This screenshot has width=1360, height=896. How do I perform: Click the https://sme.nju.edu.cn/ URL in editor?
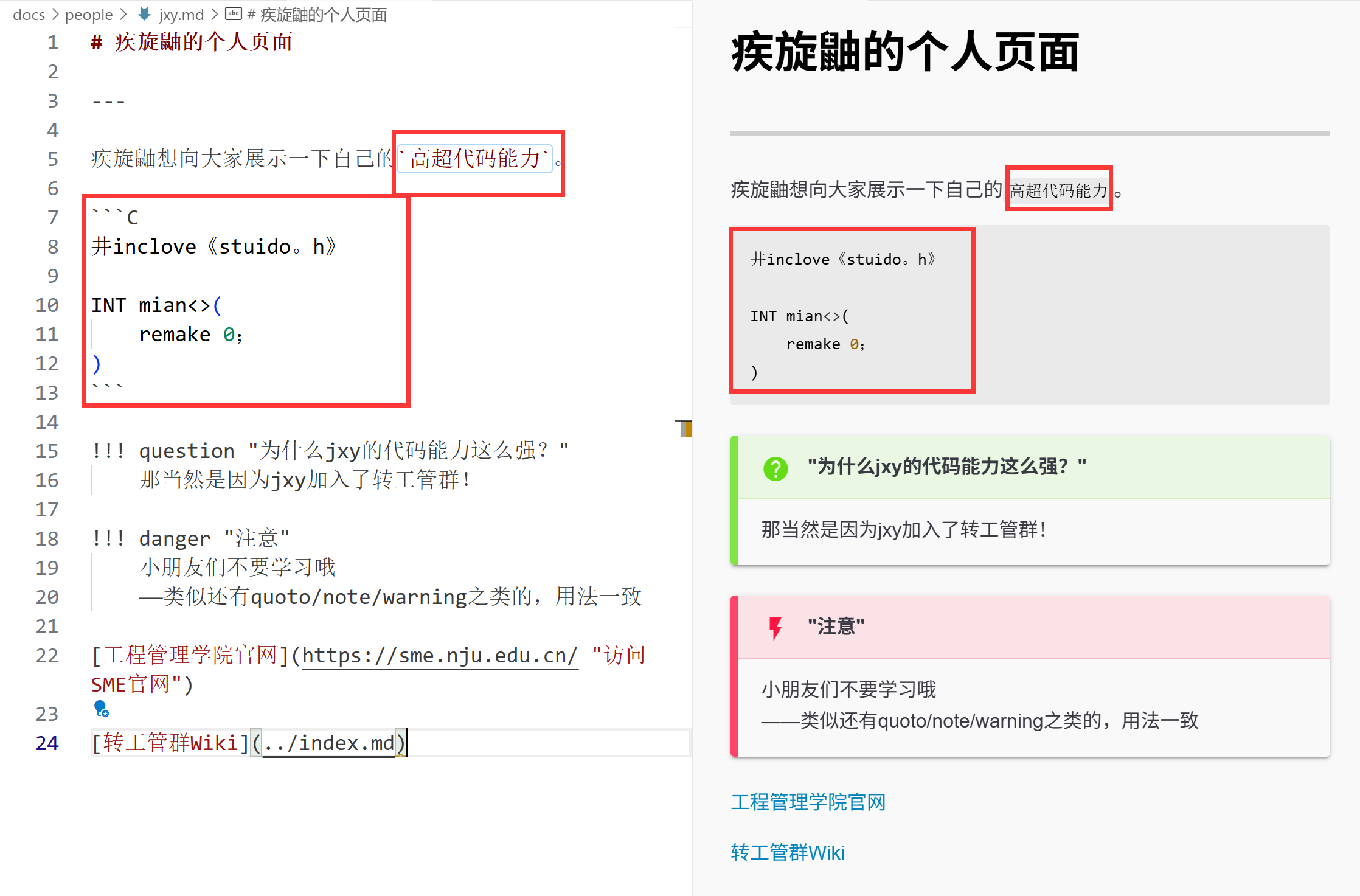440,656
